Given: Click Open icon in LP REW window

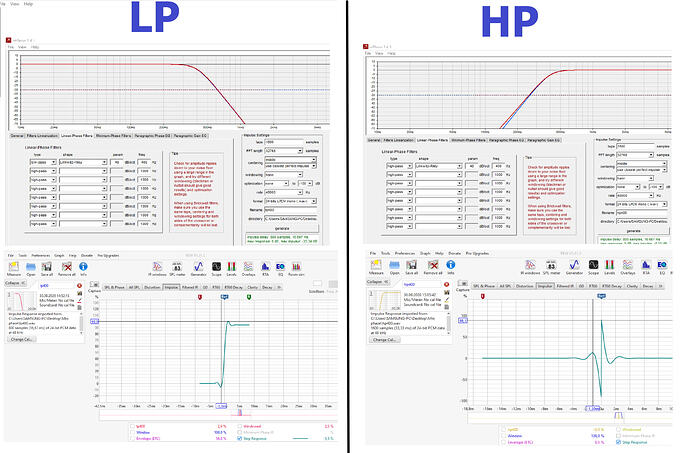Looking at the screenshot, I should [31, 267].
